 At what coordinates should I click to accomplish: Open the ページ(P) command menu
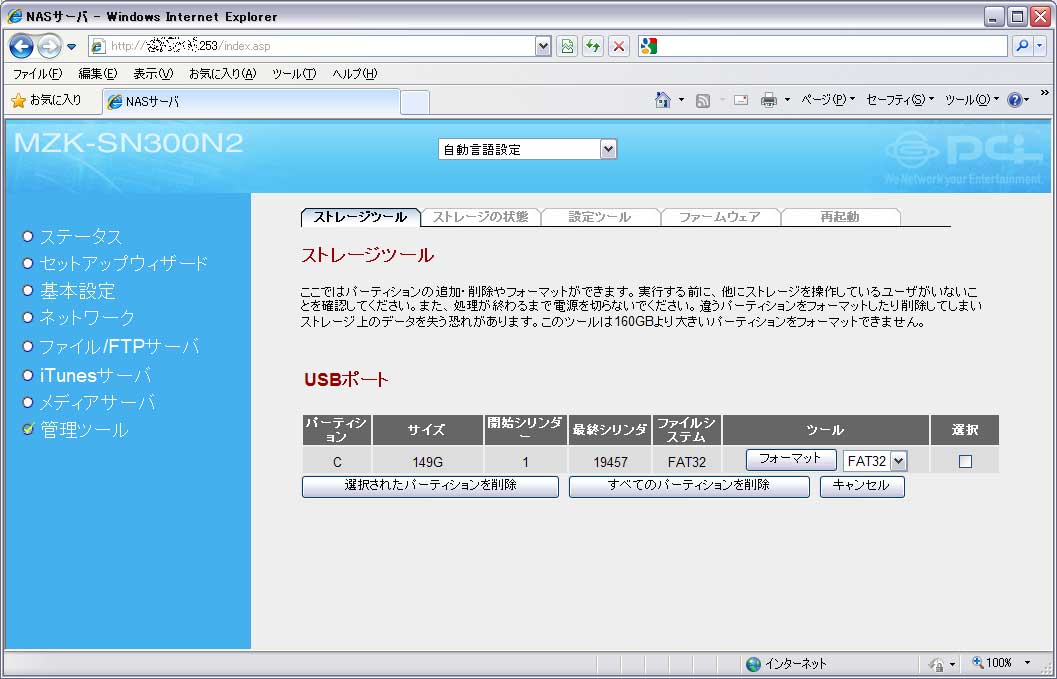tap(827, 100)
